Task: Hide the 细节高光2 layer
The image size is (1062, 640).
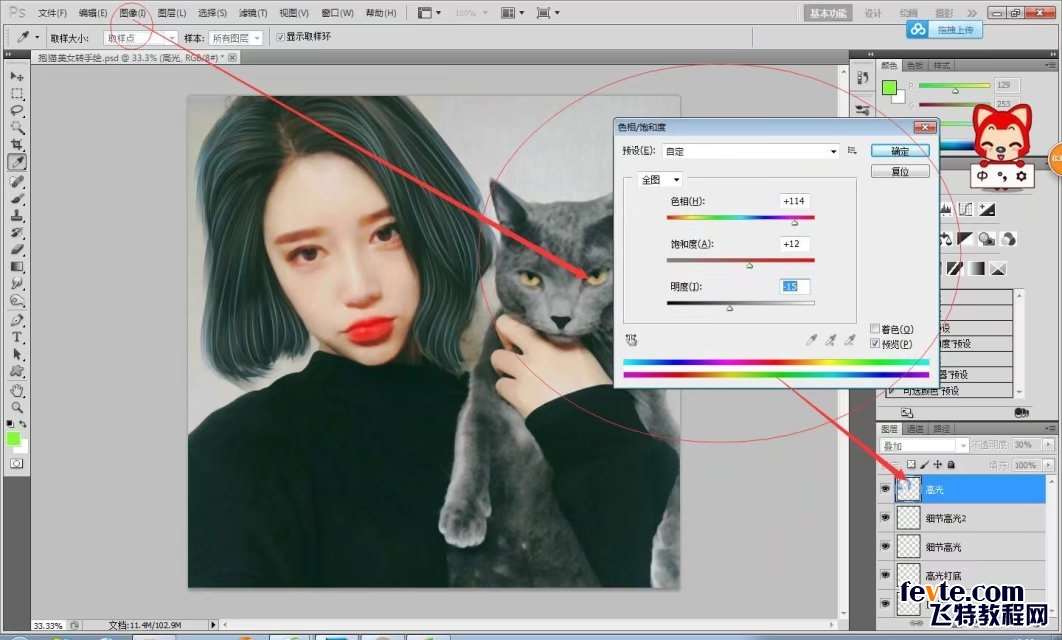Action: point(885,517)
